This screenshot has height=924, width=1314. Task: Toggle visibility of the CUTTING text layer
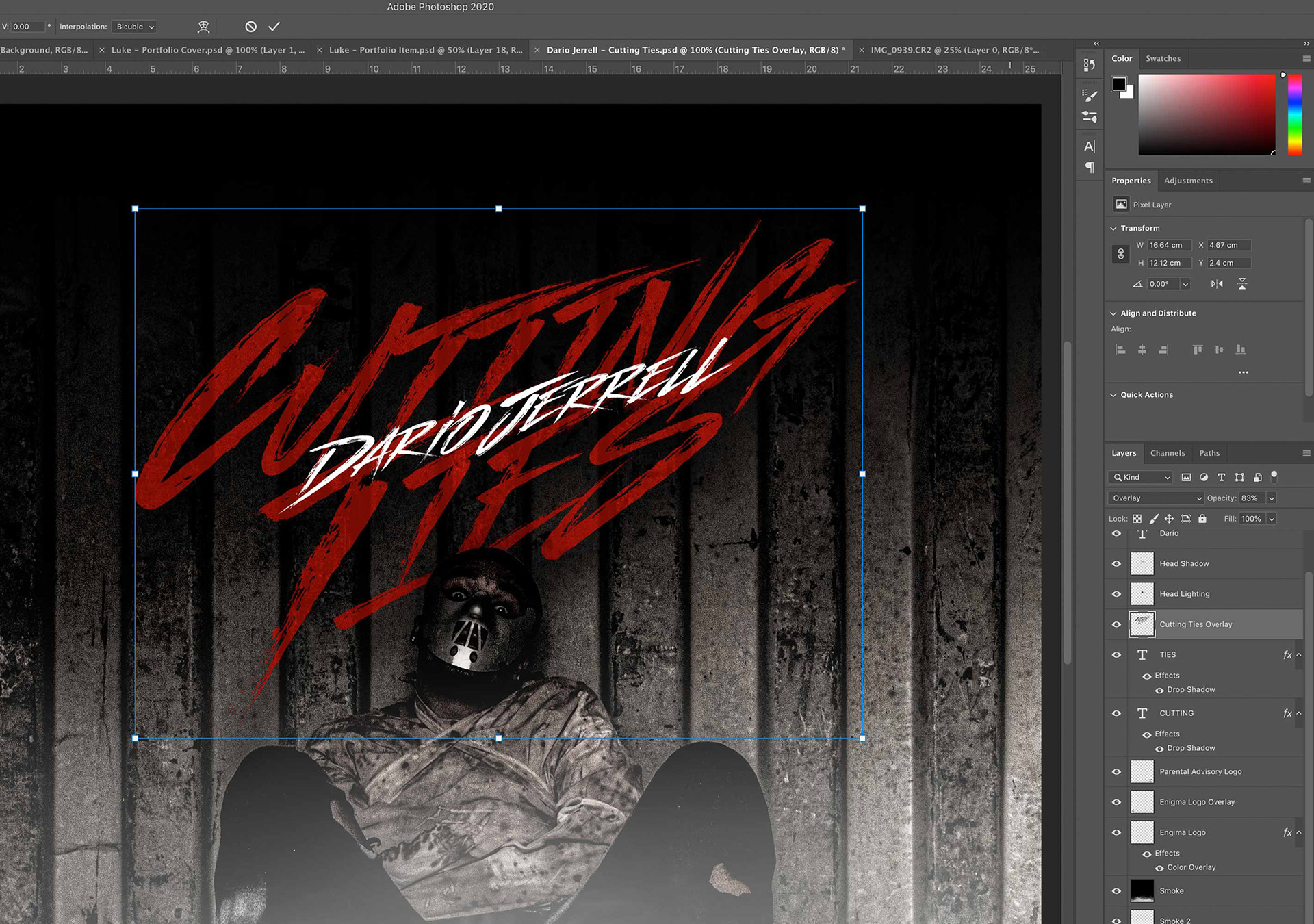tap(1116, 713)
